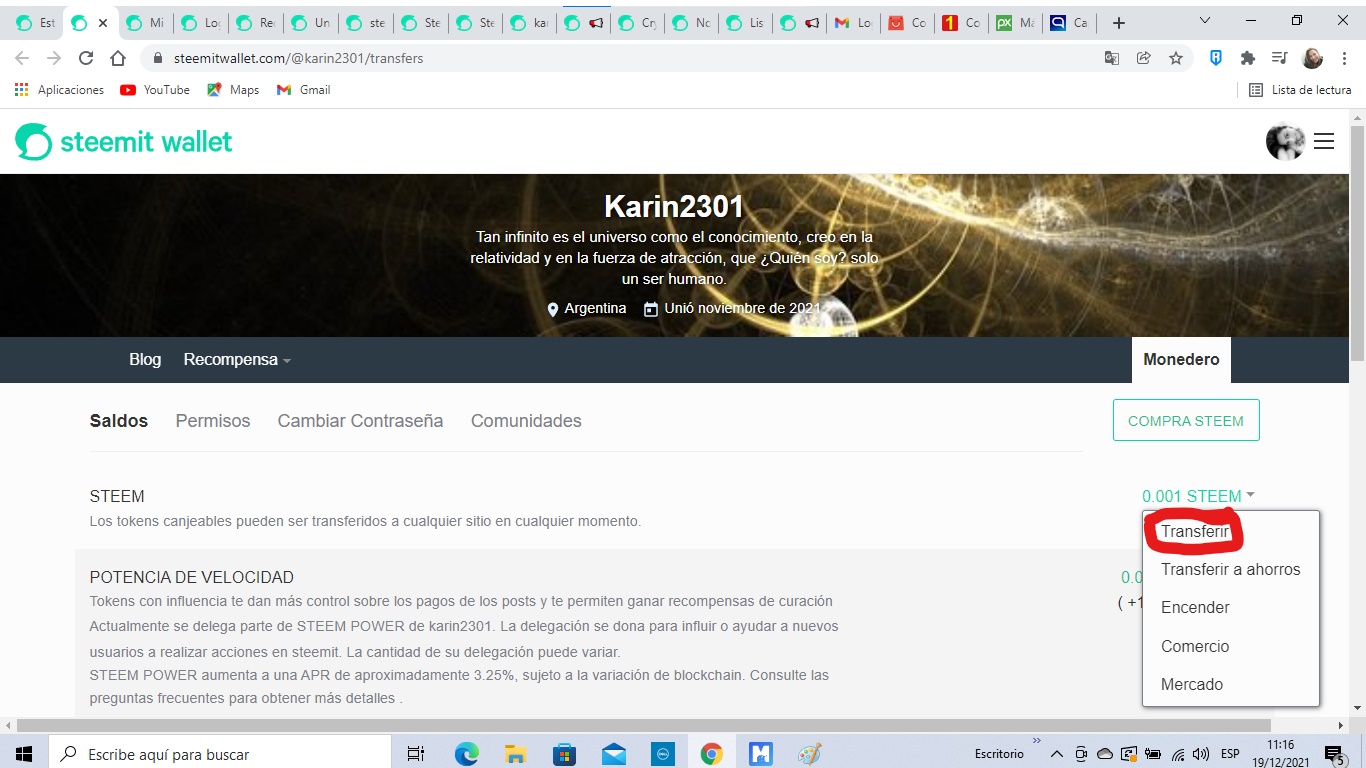1366x768 pixels.
Task: Reload the page with Chrome's refresh button
Action: 86,58
